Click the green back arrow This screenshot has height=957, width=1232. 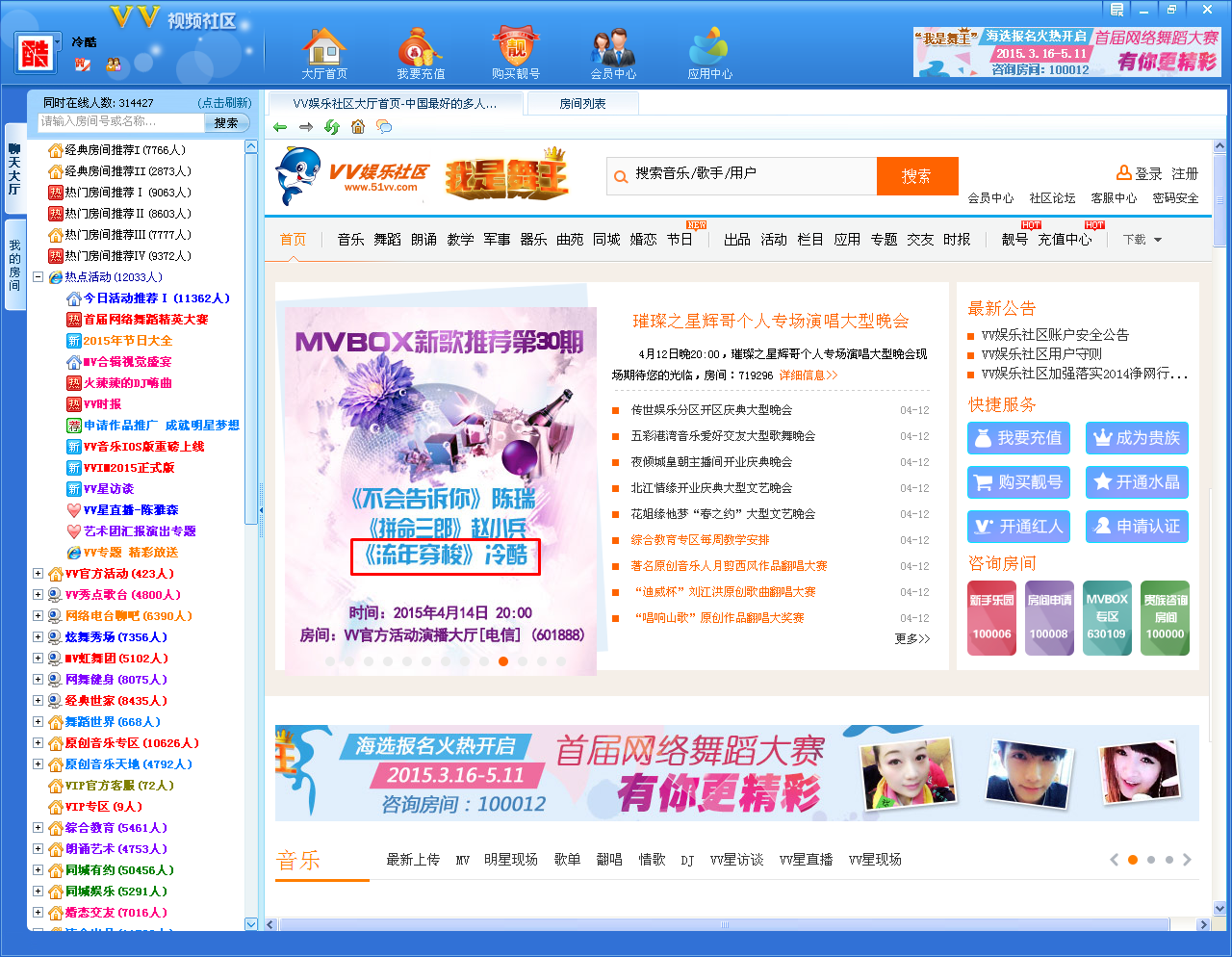tap(280, 127)
